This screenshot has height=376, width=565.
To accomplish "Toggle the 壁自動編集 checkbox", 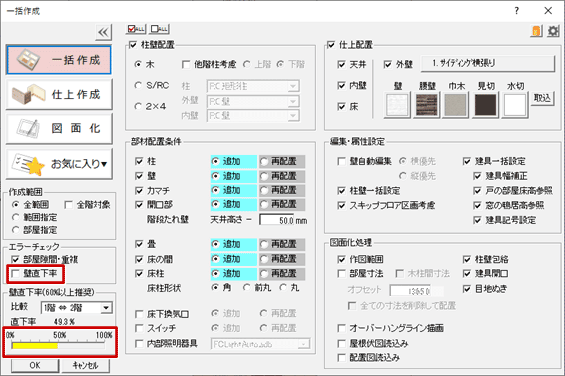I will pyautogui.click(x=341, y=161).
